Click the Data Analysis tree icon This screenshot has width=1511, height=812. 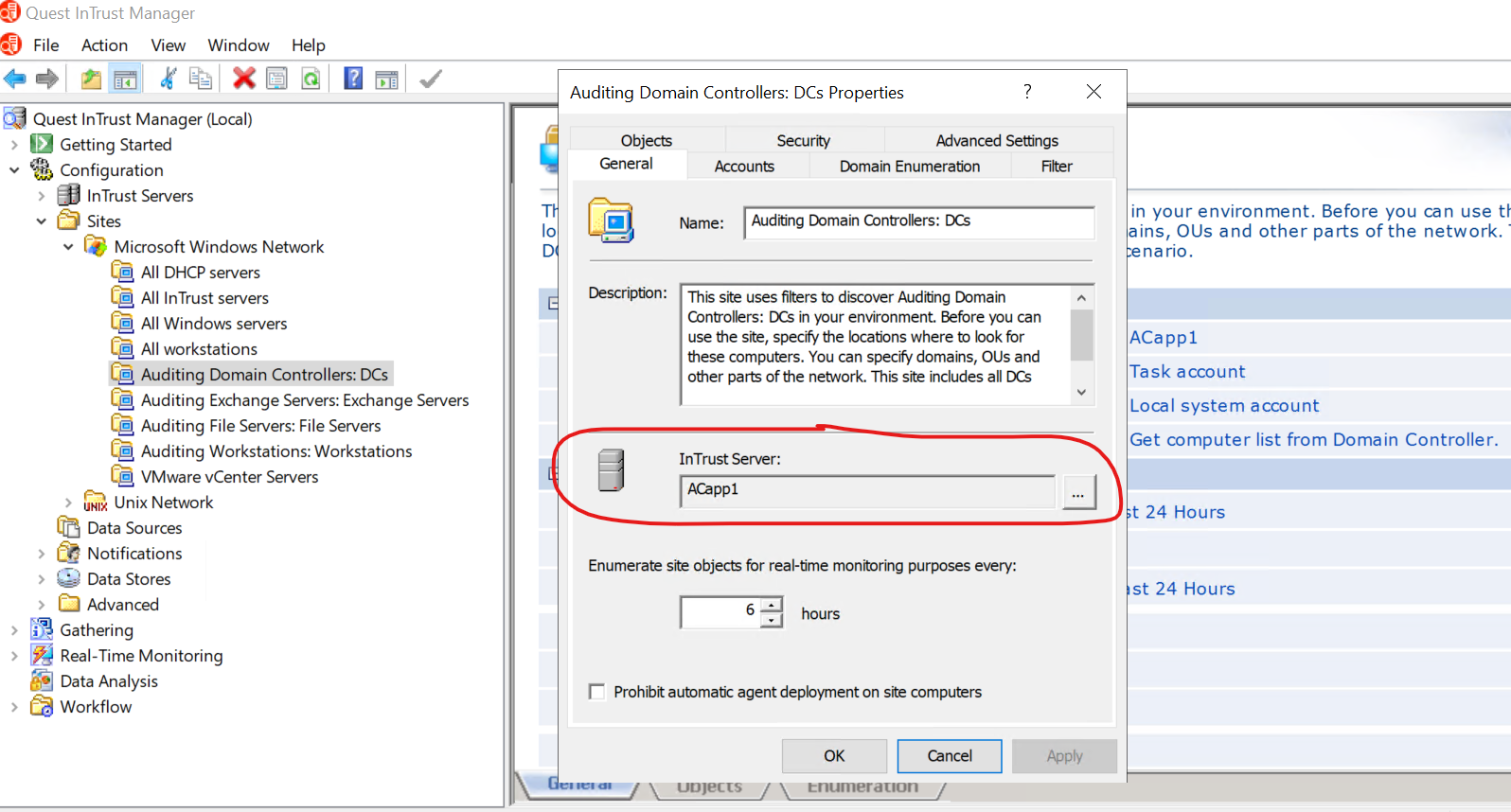pyautogui.click(x=42, y=680)
